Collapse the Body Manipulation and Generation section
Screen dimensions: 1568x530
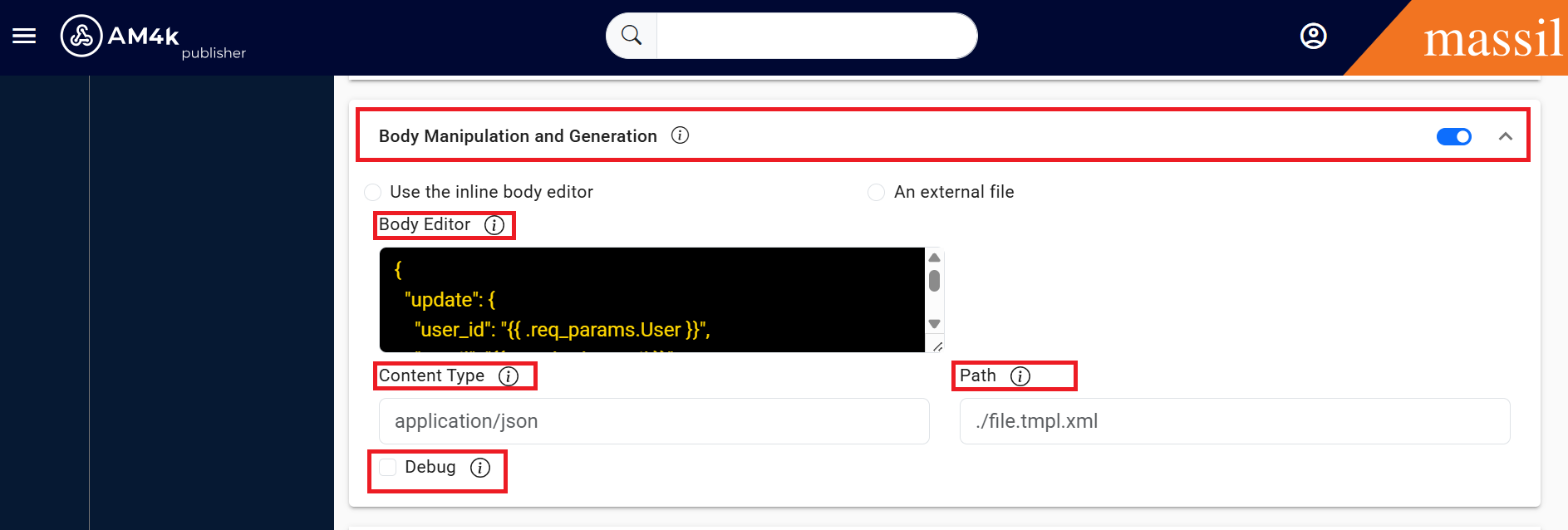(1505, 136)
